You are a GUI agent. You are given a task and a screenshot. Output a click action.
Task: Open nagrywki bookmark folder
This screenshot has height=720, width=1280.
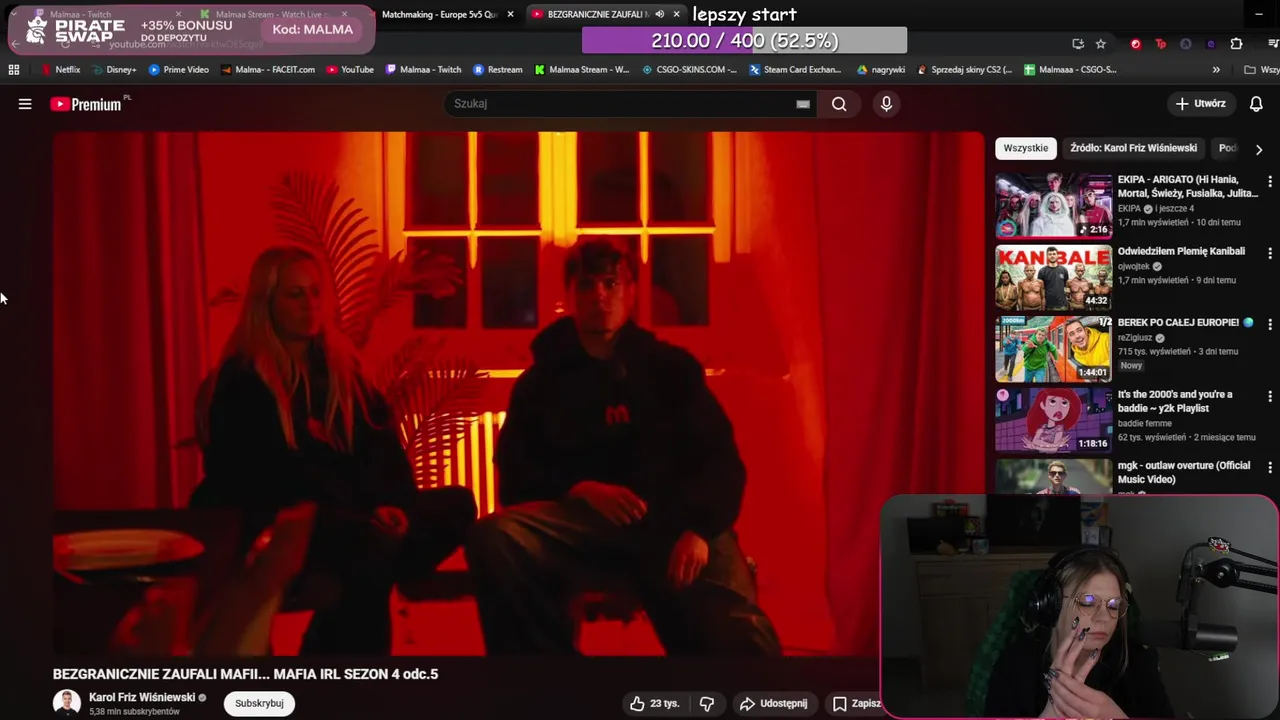click(881, 70)
